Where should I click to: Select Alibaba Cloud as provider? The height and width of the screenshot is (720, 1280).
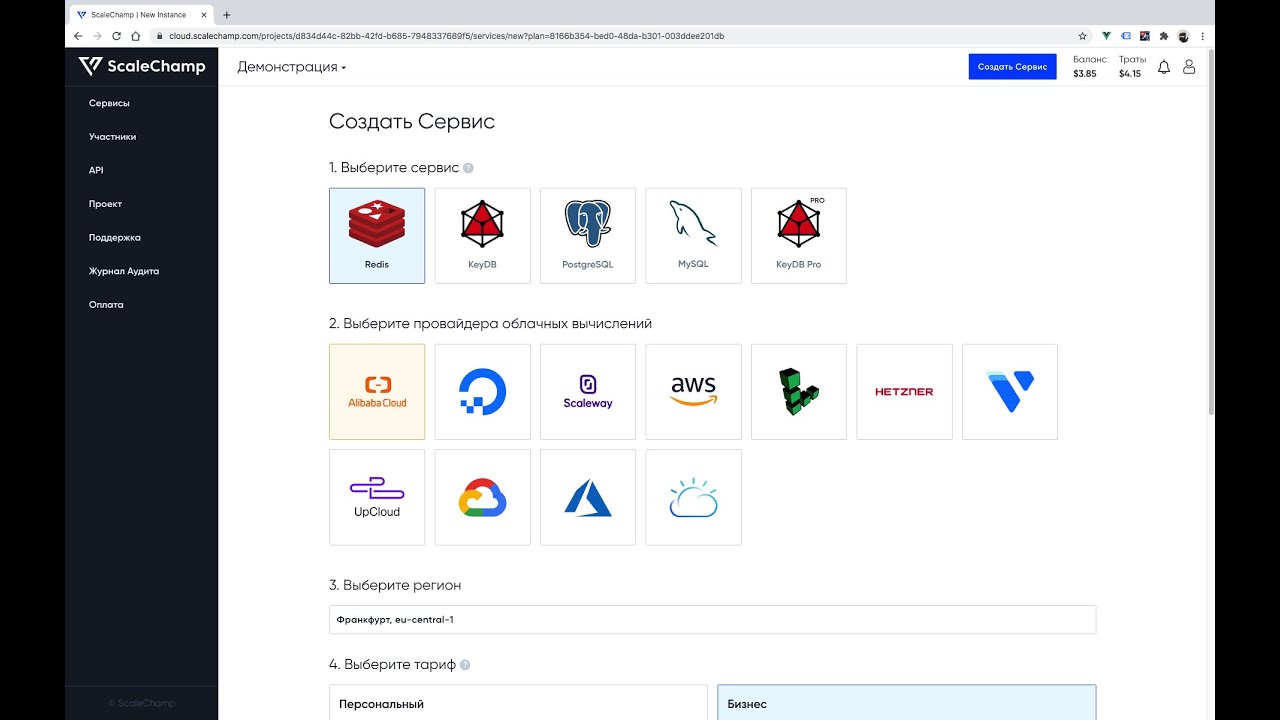[377, 392]
